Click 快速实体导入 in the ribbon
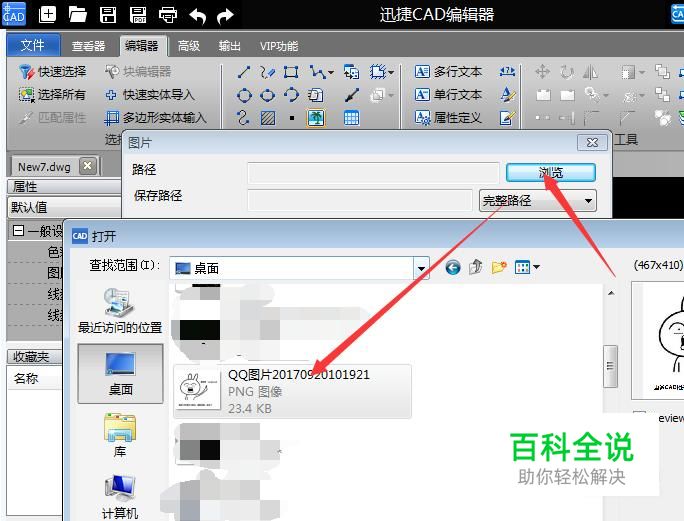 pos(150,95)
